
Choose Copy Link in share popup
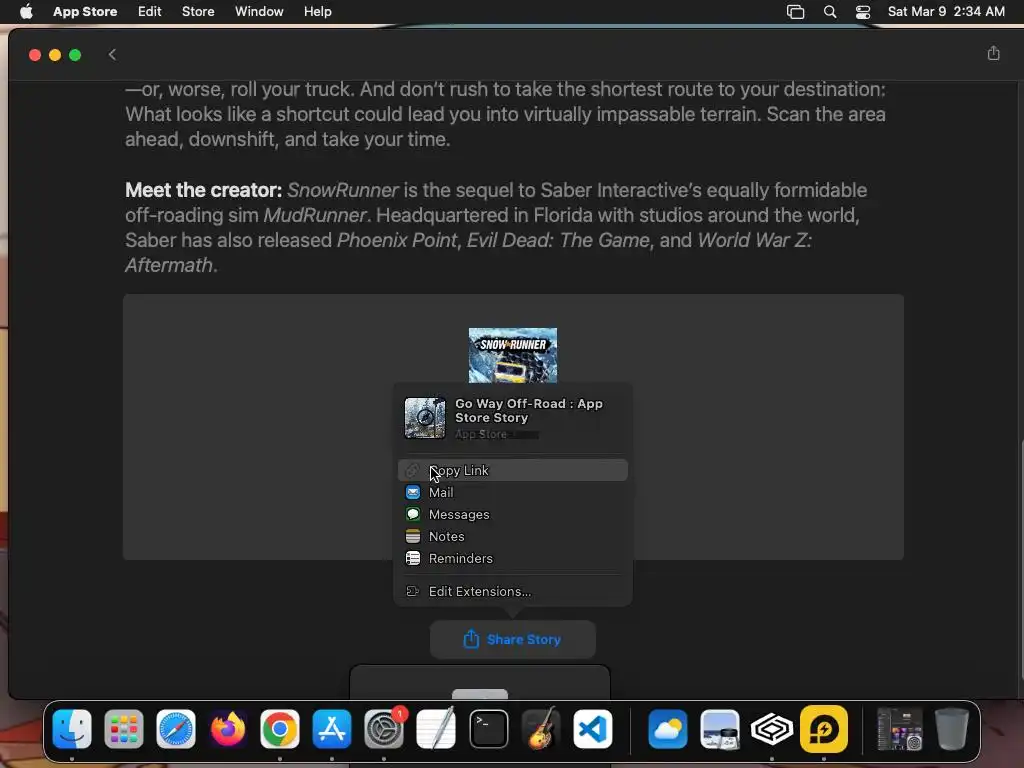tap(513, 470)
